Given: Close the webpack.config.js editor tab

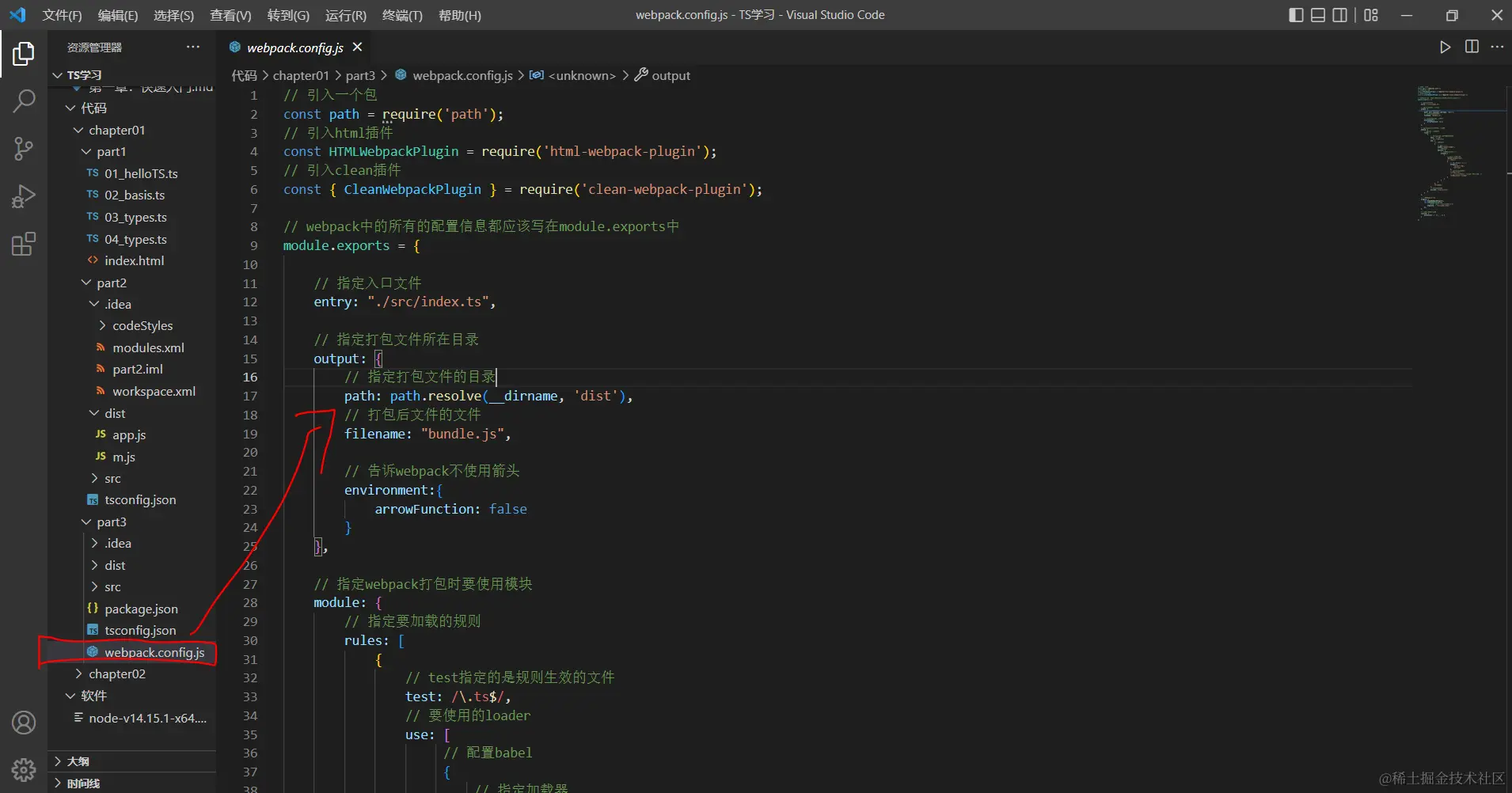Looking at the screenshot, I should click(358, 47).
